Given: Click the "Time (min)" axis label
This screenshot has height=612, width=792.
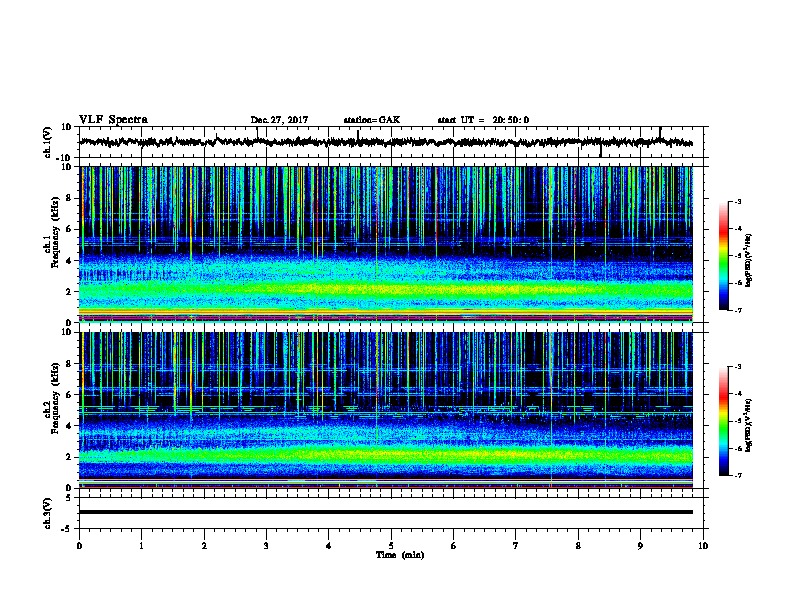Looking at the screenshot, I should click(400, 555).
